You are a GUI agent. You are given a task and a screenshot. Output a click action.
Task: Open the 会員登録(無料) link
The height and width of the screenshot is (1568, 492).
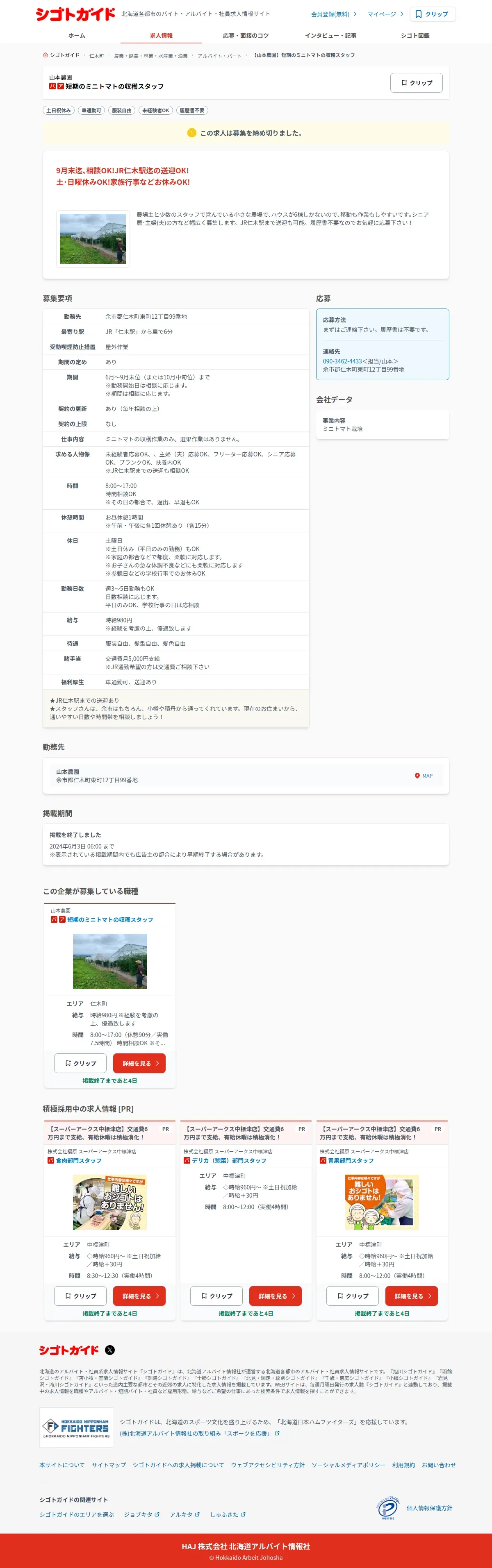click(x=334, y=14)
